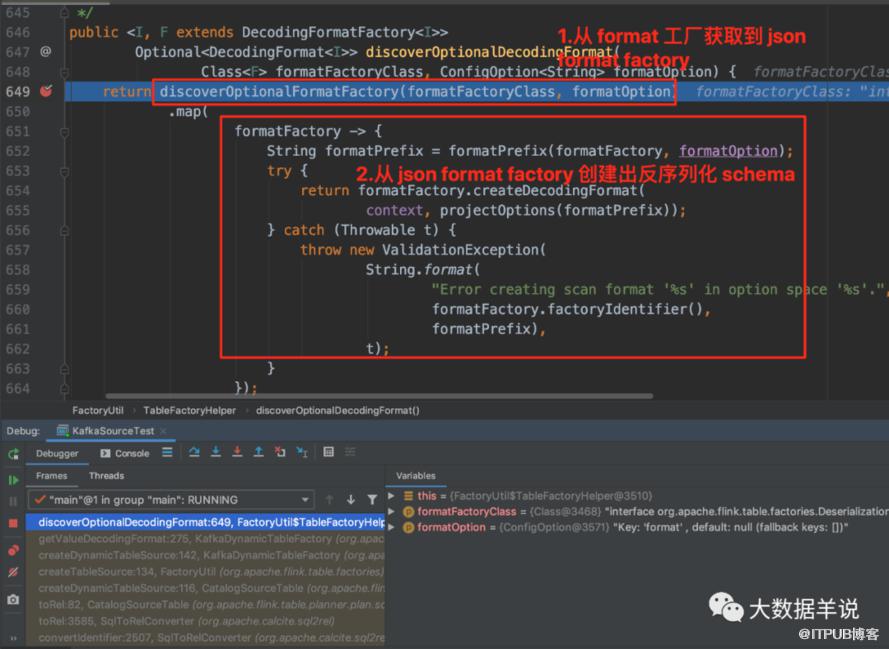Step out of the current method
Viewport: 889px width, 649px height.
(x=259, y=452)
